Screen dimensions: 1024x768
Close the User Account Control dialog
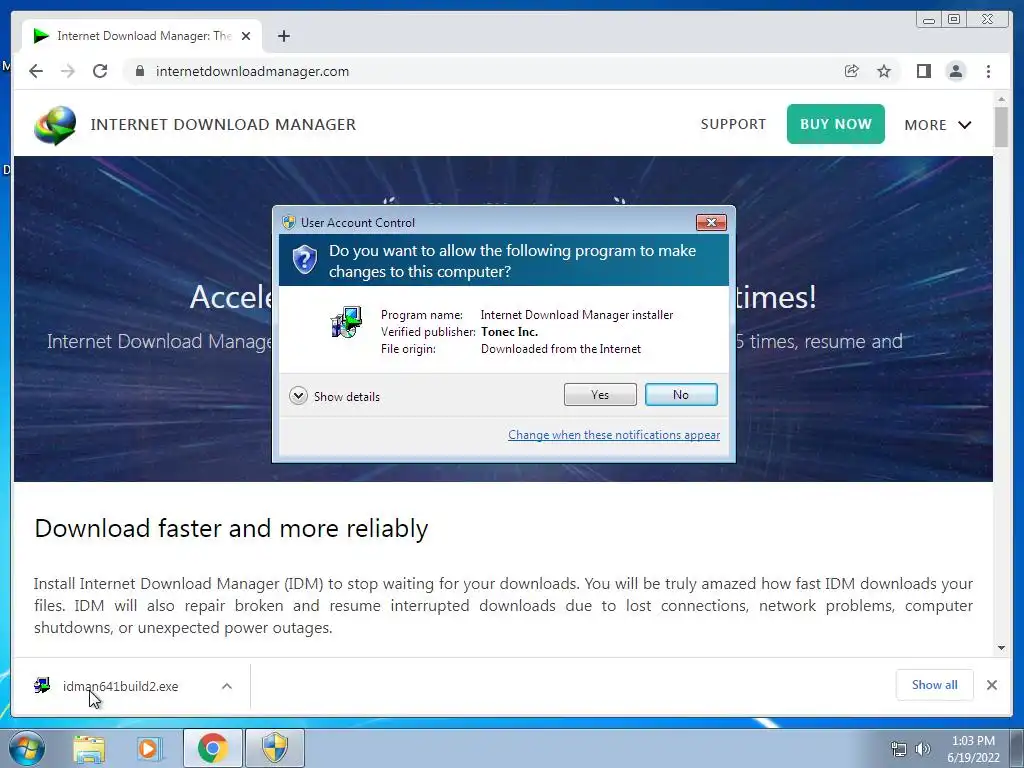tap(711, 223)
